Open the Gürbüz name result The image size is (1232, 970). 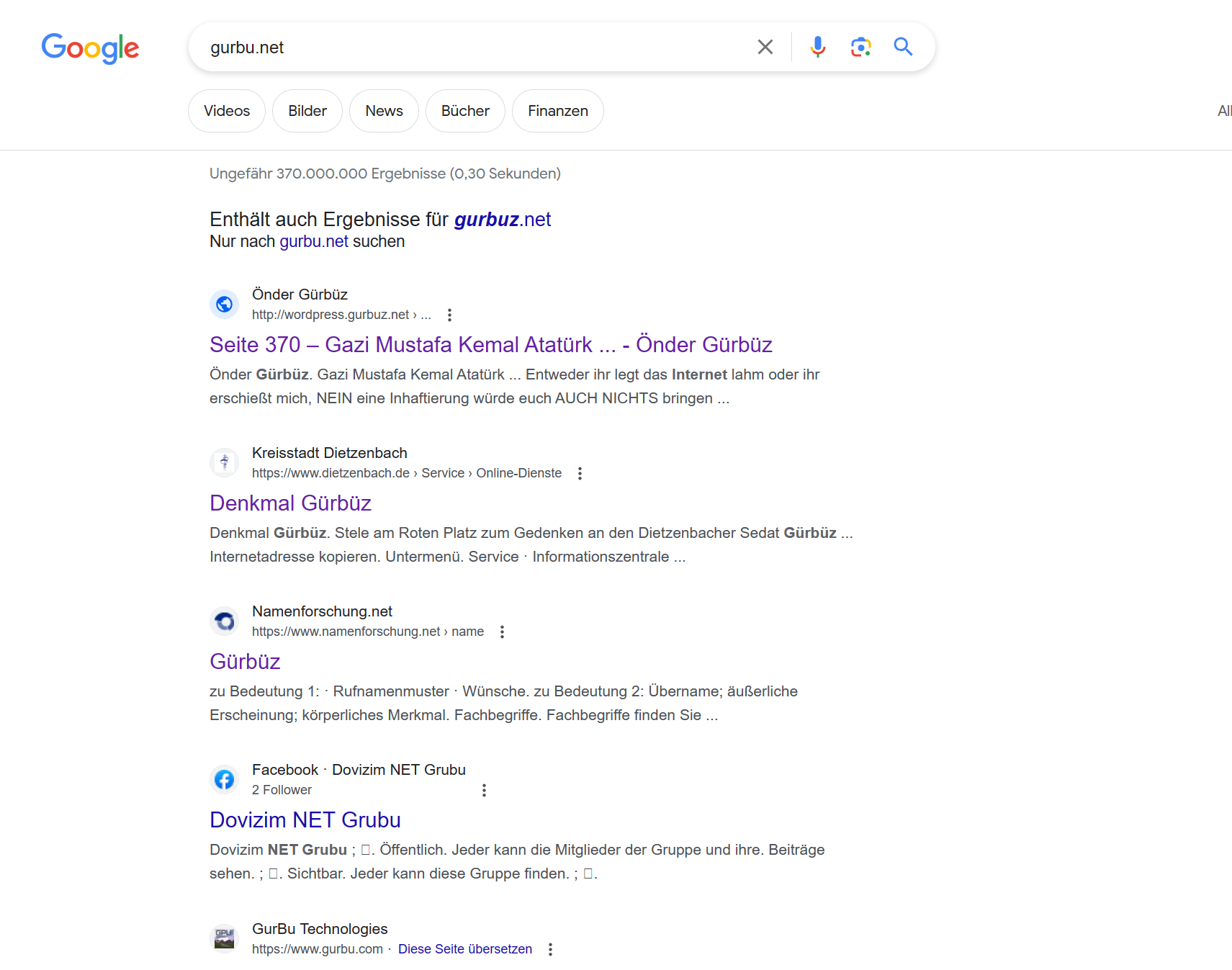245,661
